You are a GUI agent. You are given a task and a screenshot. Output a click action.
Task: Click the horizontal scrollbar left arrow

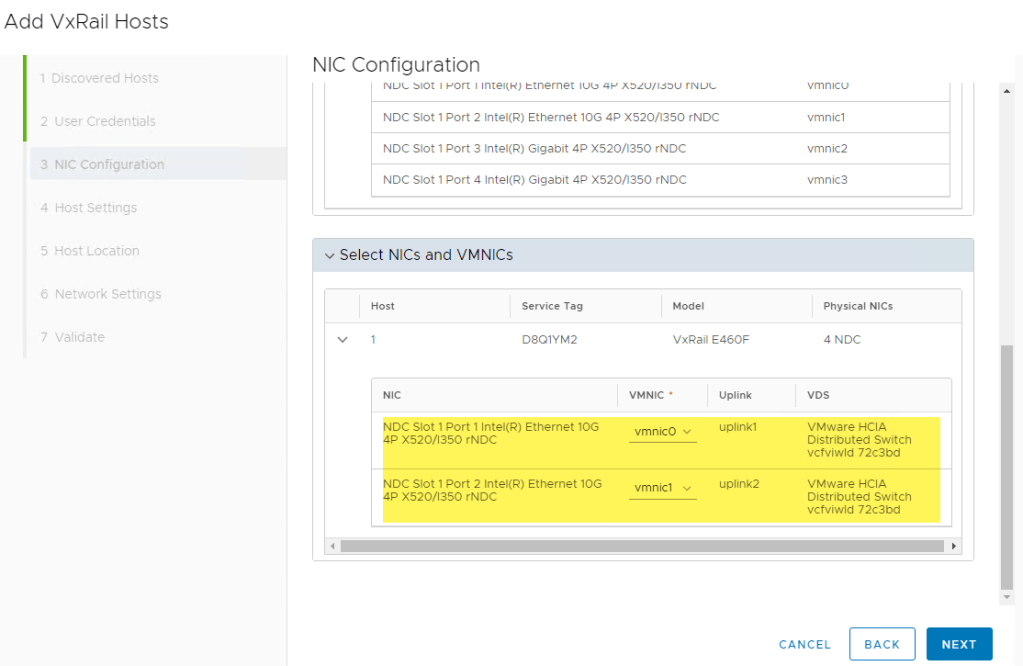[332, 546]
